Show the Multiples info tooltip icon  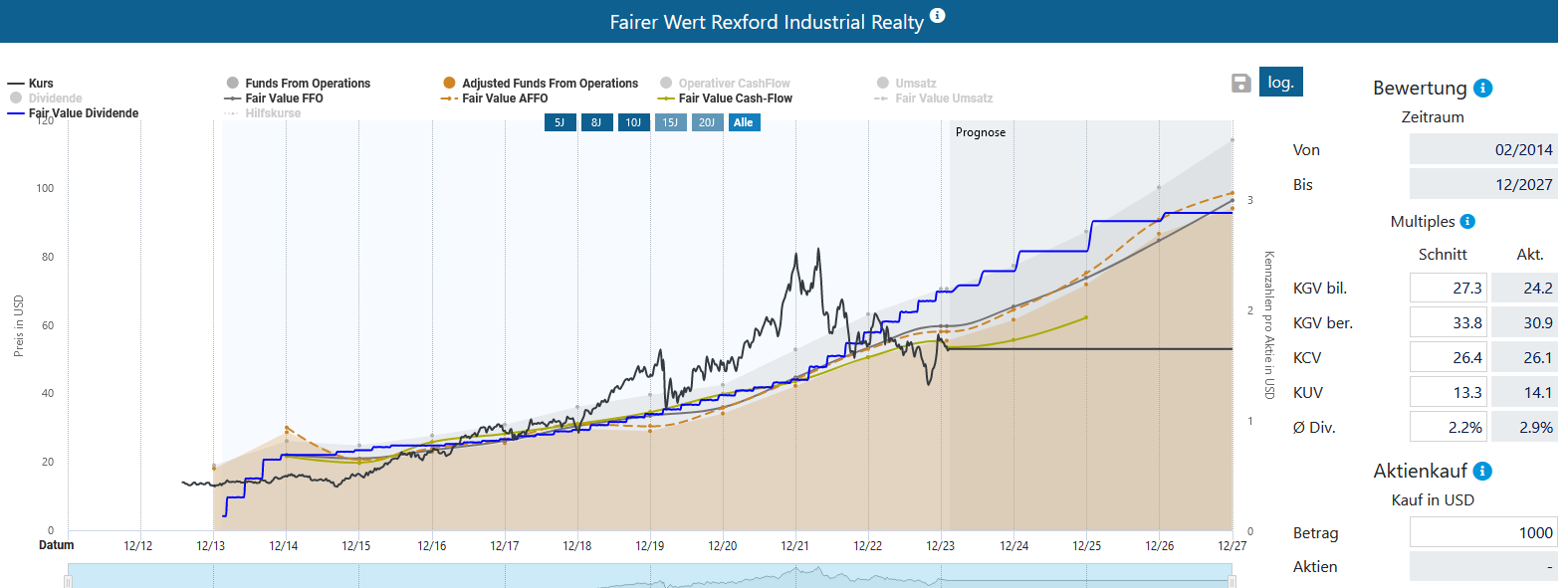1467,221
